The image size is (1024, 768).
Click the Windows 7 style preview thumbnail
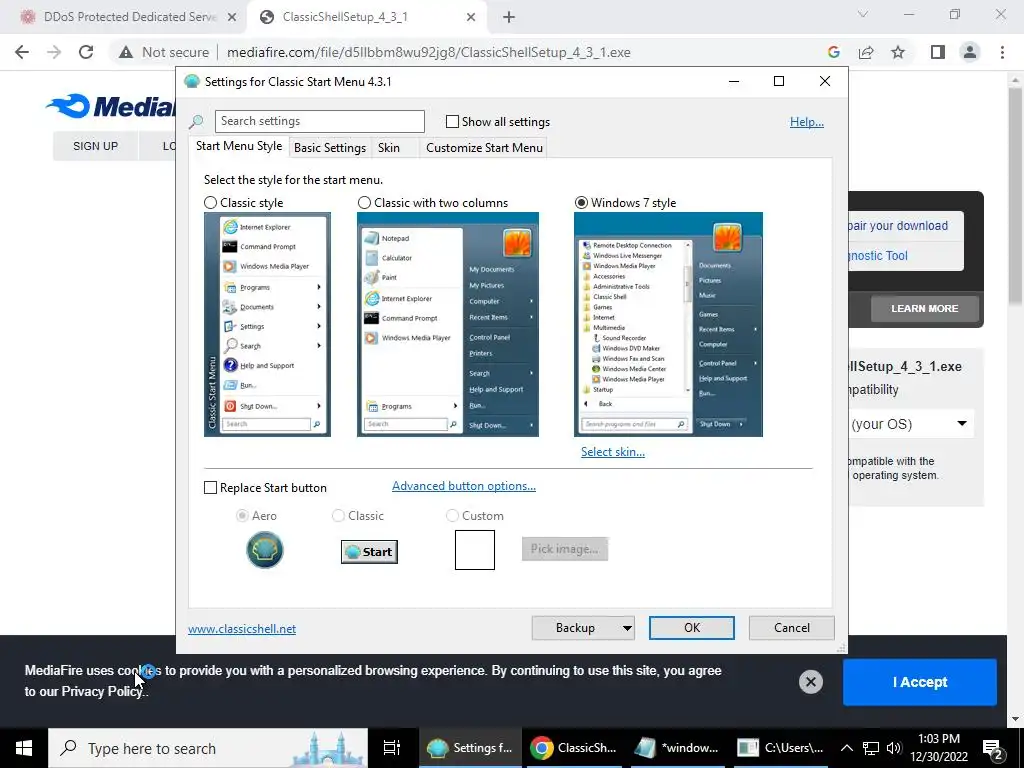click(668, 325)
